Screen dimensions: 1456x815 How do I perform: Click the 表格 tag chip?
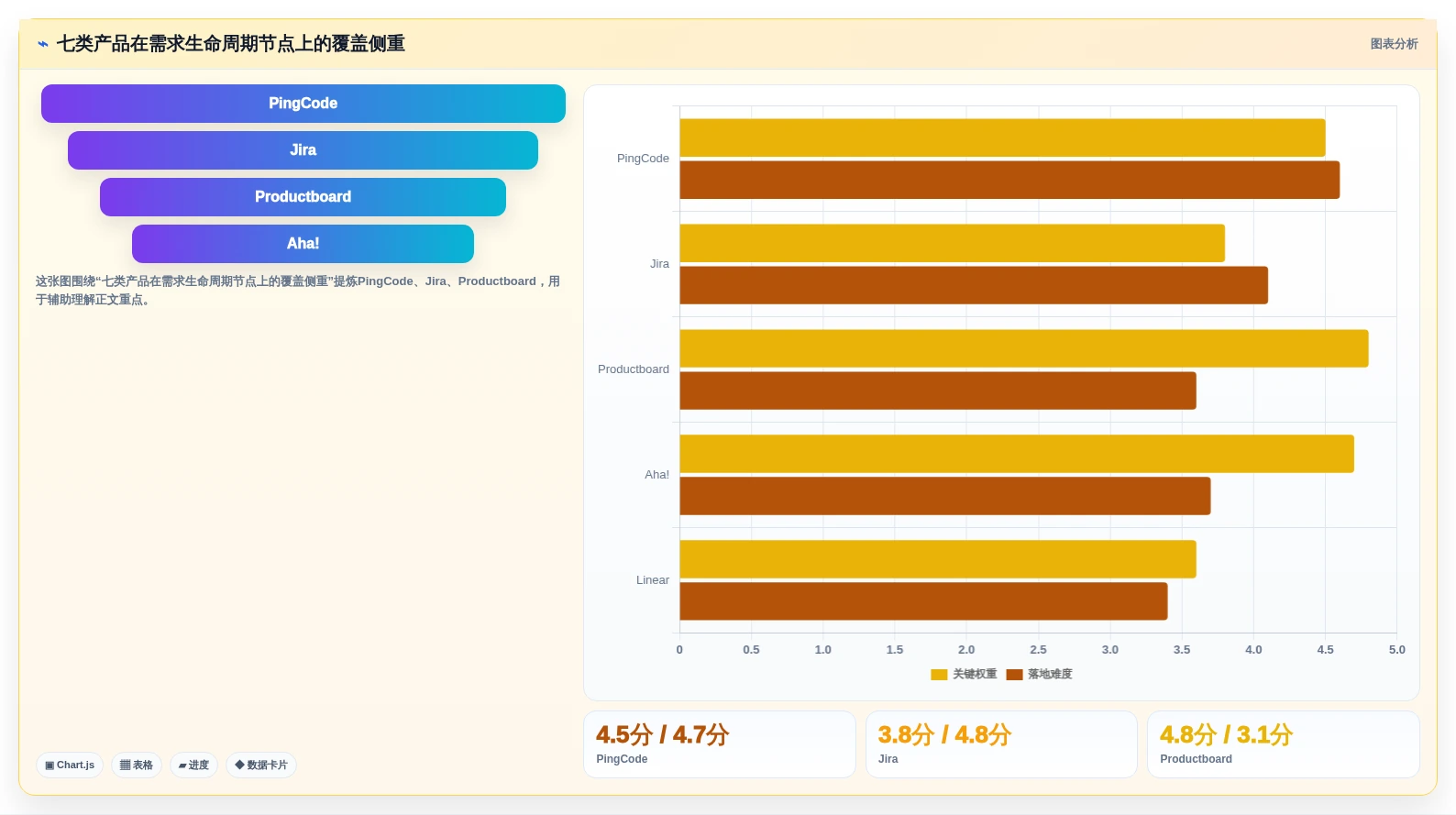[x=137, y=765]
